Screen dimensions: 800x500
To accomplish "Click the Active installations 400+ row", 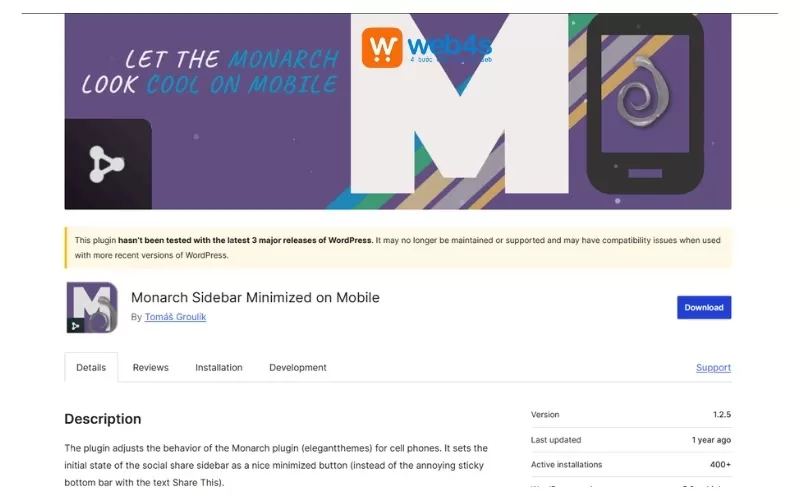I will pos(631,464).
